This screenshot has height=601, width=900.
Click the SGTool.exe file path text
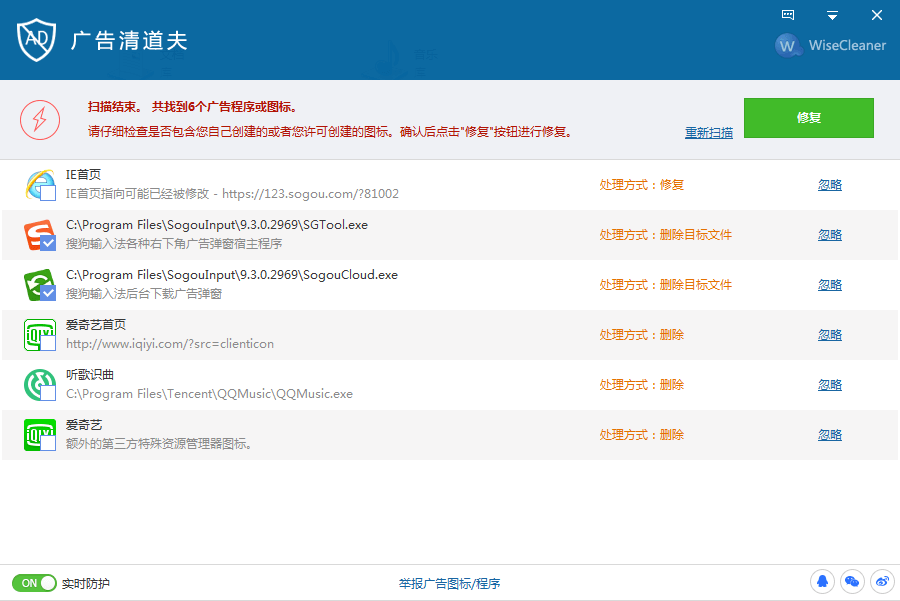pos(217,225)
